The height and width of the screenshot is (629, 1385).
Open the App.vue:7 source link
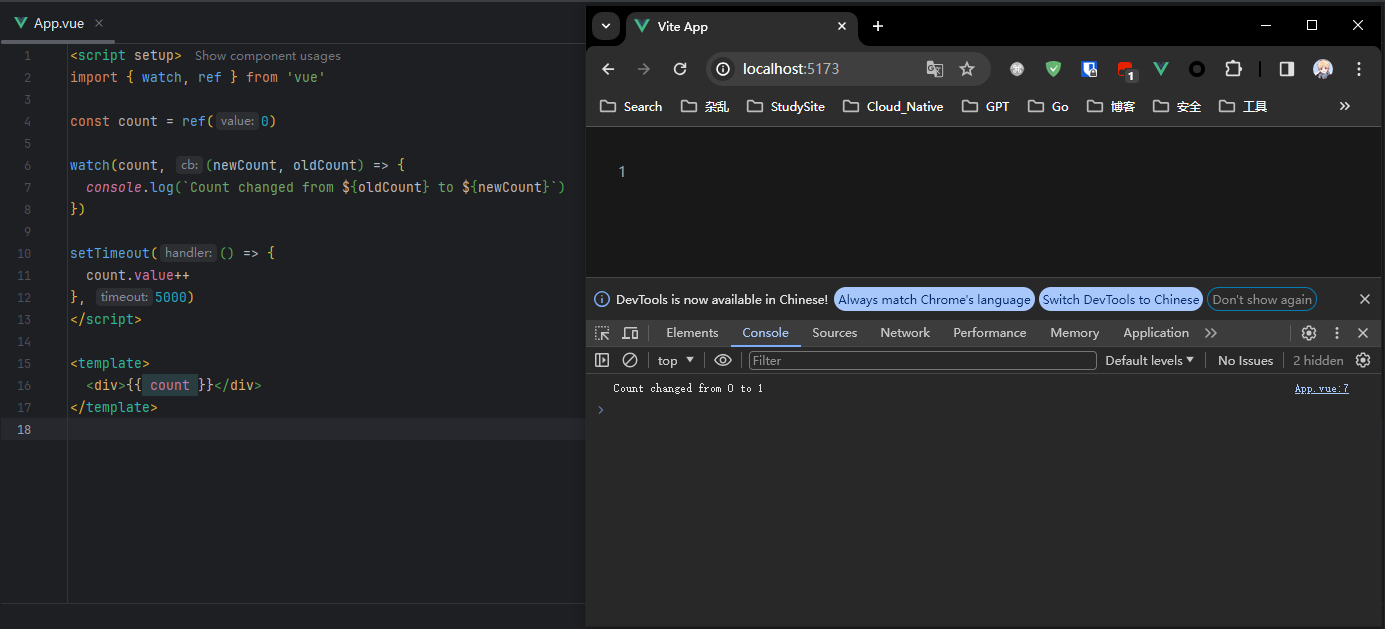[x=1322, y=388]
